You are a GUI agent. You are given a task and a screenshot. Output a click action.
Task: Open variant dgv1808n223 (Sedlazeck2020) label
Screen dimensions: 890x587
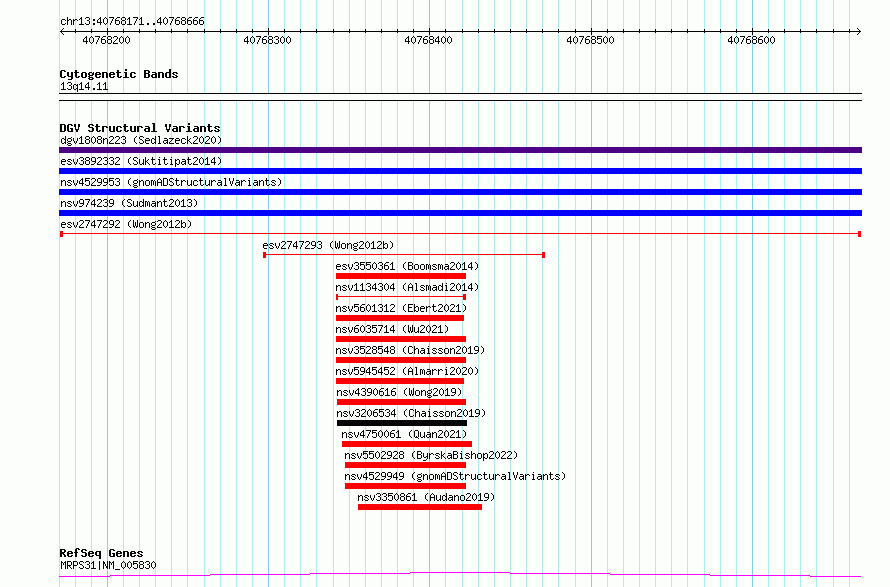141,140
